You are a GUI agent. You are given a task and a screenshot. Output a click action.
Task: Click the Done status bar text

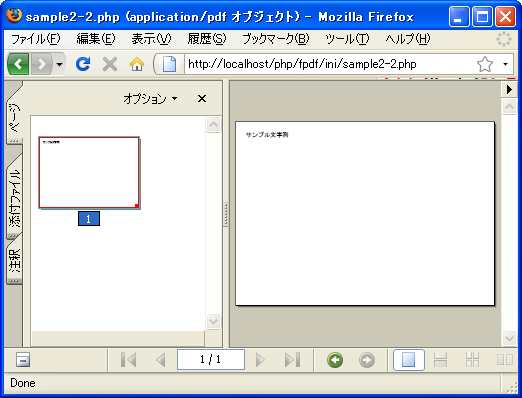coord(23,383)
